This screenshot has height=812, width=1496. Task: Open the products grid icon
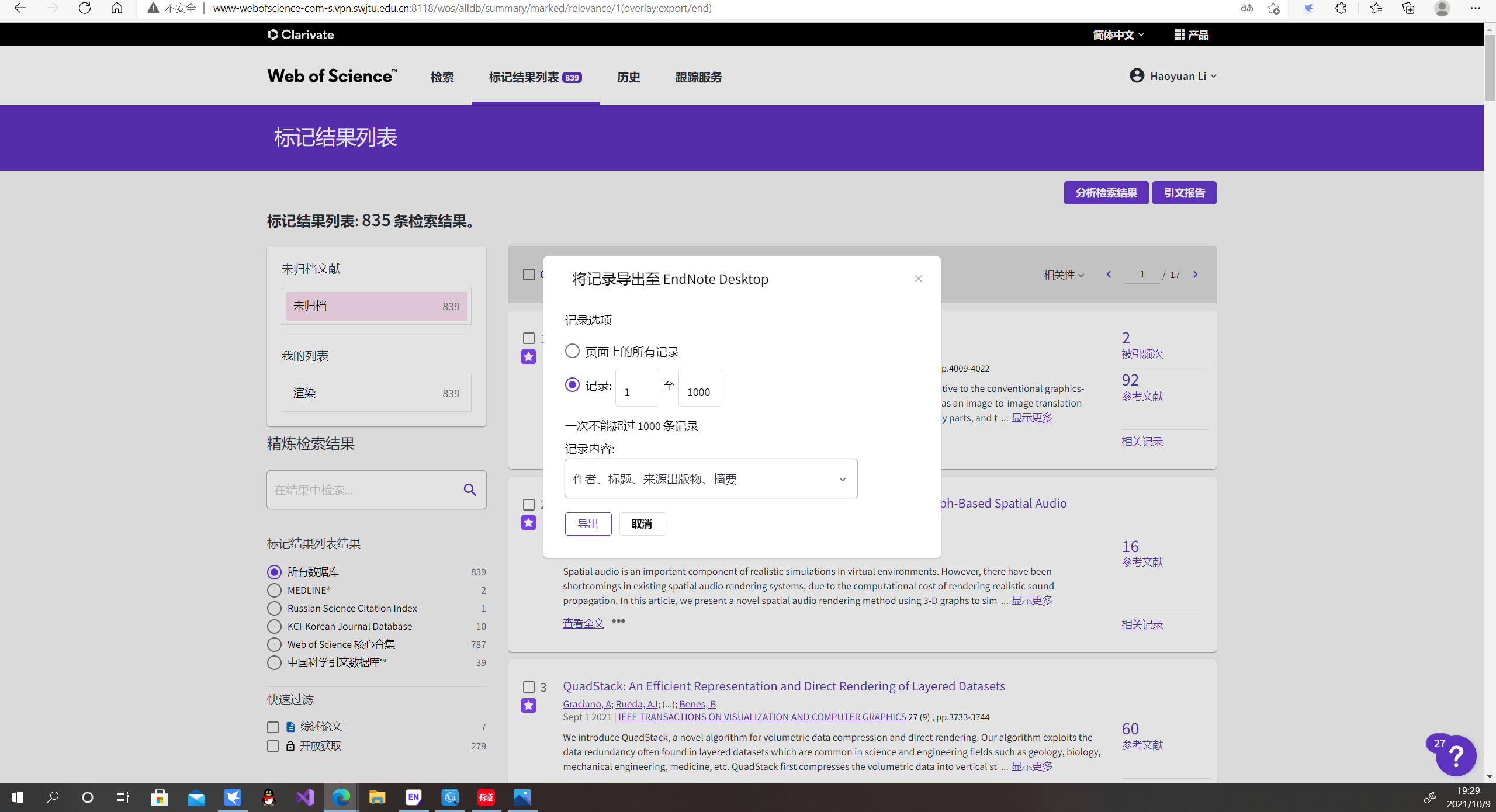(x=1179, y=34)
